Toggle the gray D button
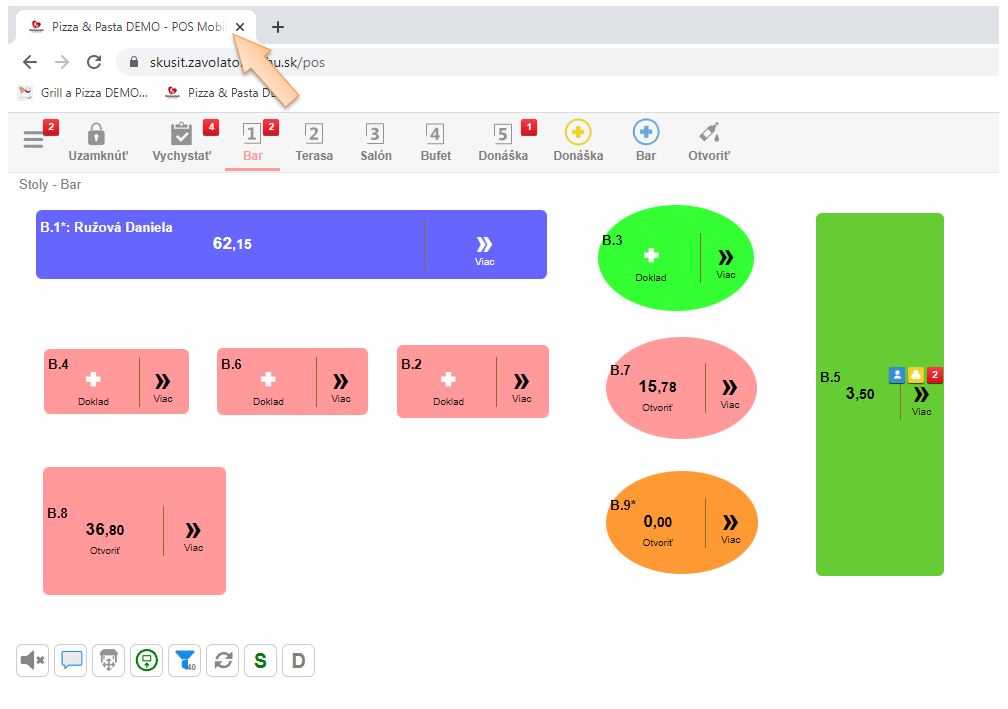Viewport: 1008px width, 709px height. pyautogui.click(x=298, y=660)
